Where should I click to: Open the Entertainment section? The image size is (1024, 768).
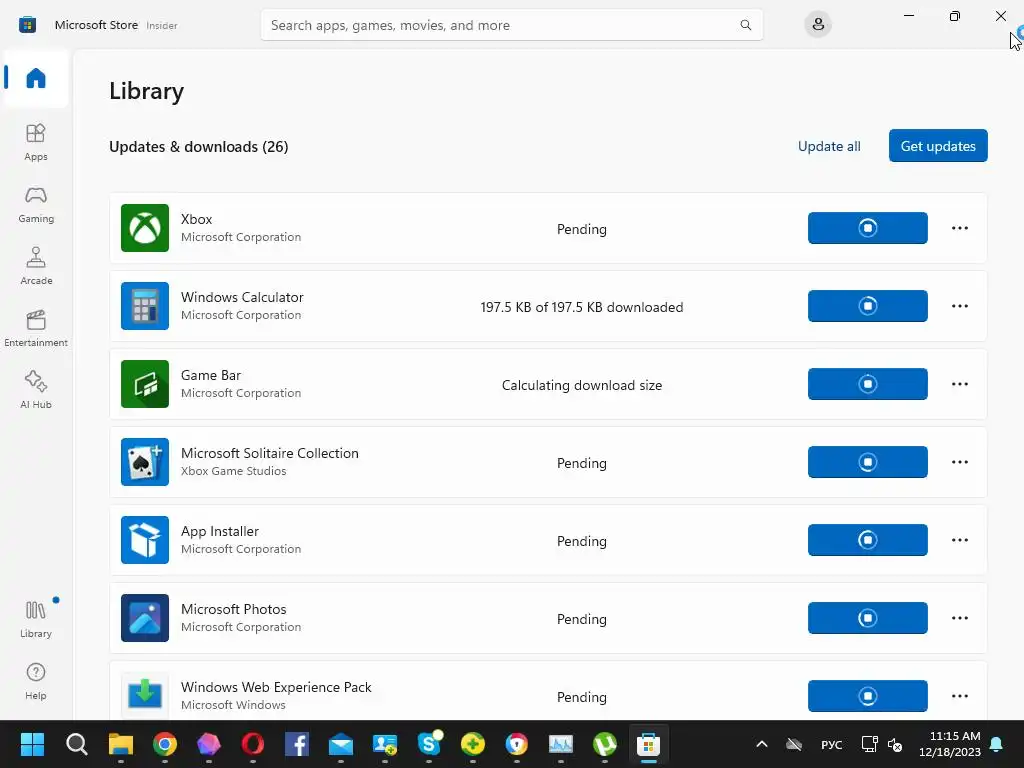coord(36,328)
